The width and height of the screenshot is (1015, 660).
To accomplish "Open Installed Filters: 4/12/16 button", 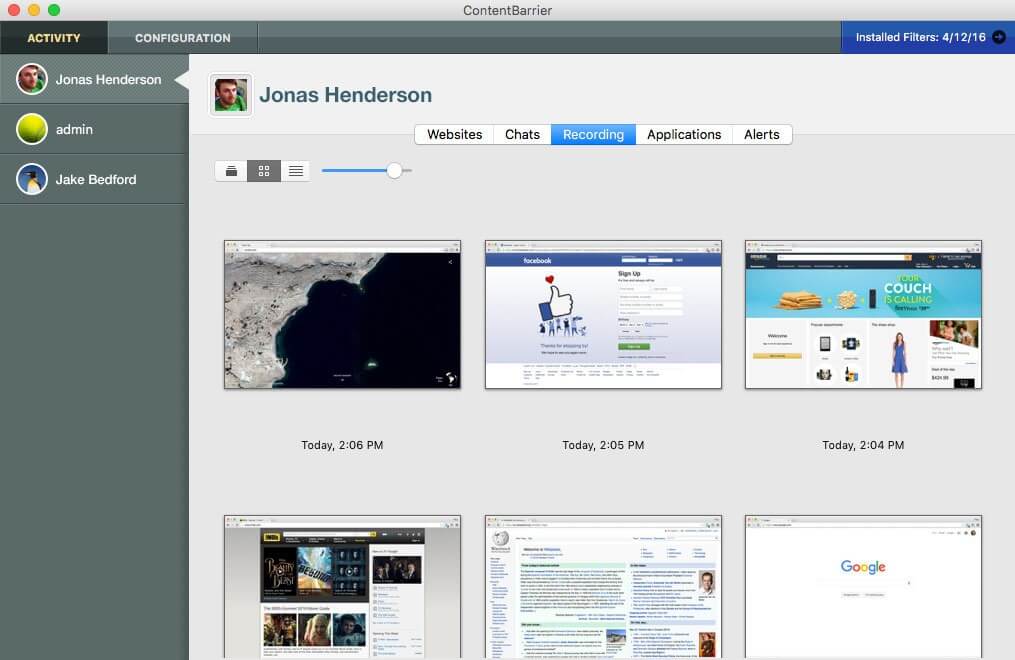I will [928, 37].
